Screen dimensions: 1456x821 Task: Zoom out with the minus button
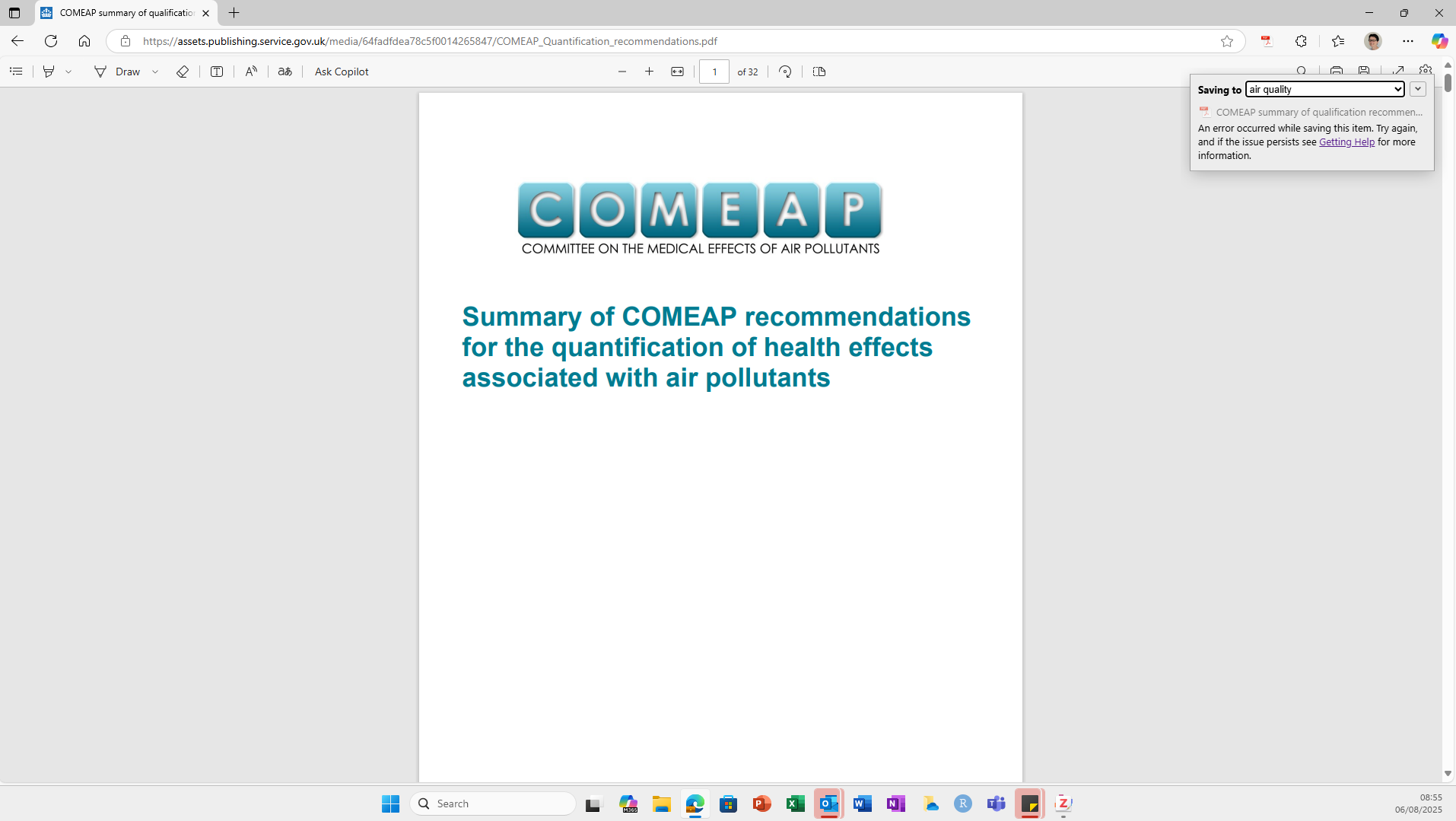622,72
